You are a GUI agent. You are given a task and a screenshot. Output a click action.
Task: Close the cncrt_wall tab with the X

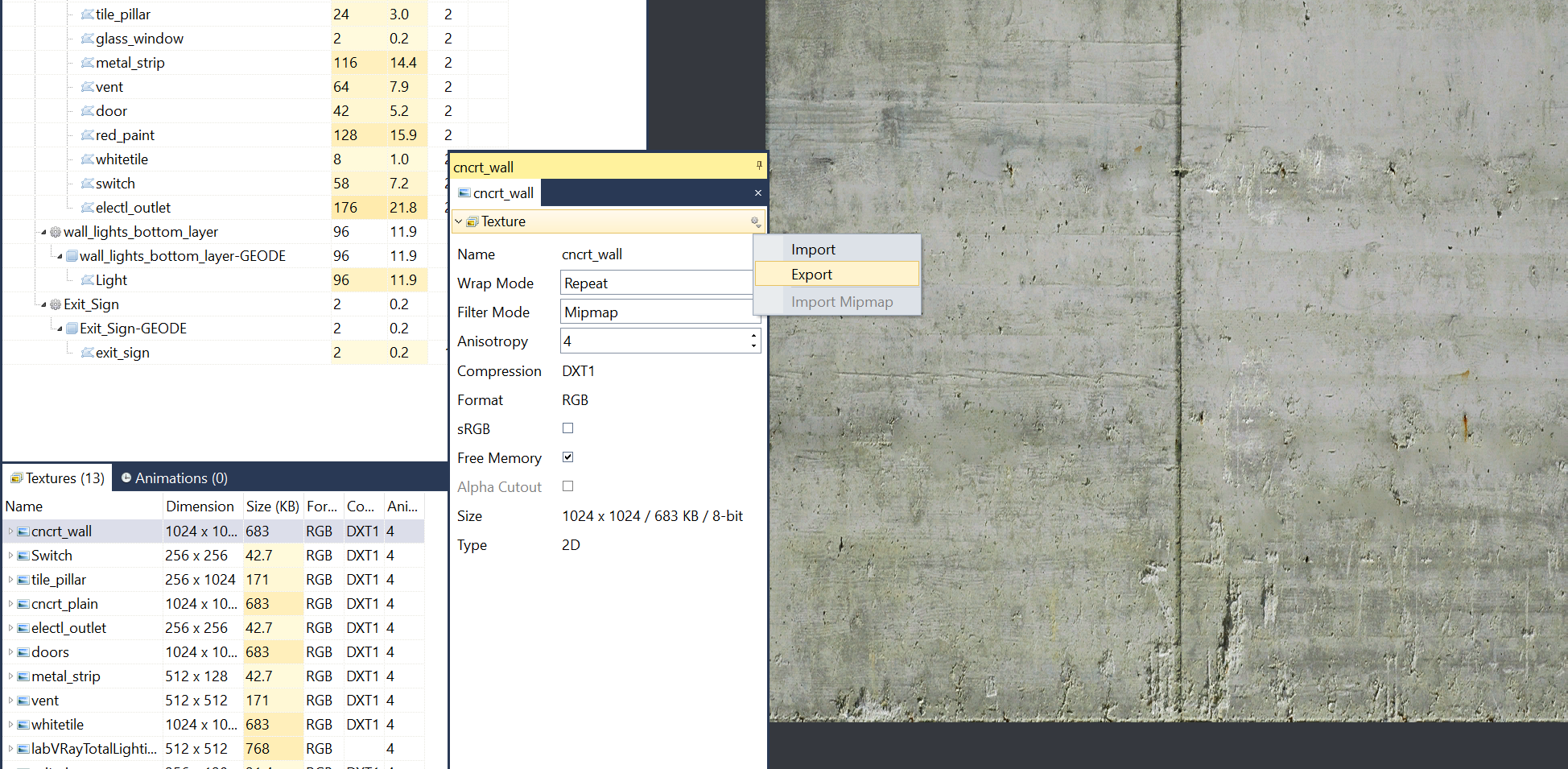click(757, 193)
